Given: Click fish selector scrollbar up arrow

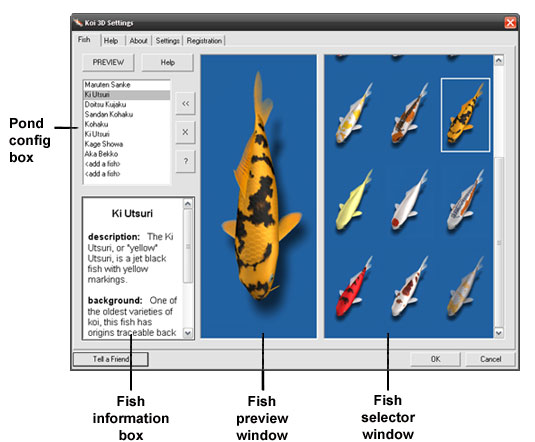Looking at the screenshot, I should (499, 61).
